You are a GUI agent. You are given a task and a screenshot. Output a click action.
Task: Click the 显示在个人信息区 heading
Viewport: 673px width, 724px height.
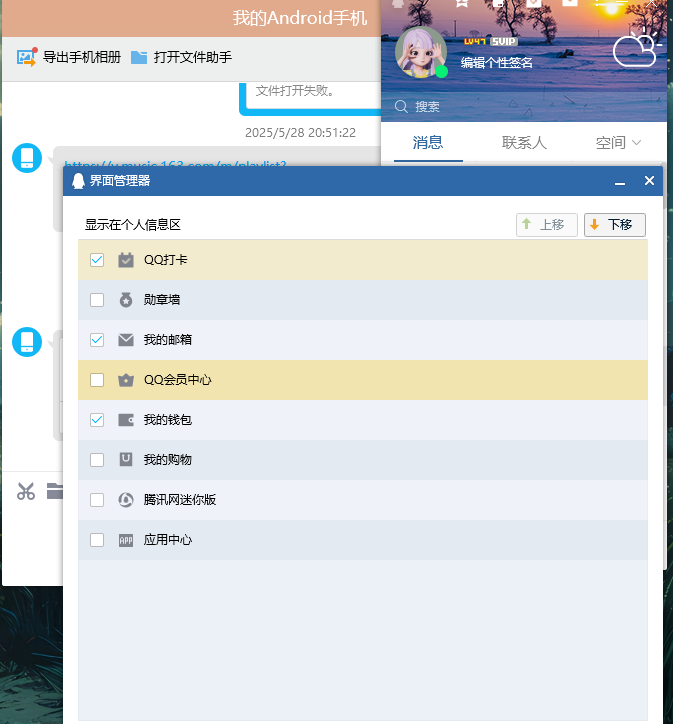132,225
